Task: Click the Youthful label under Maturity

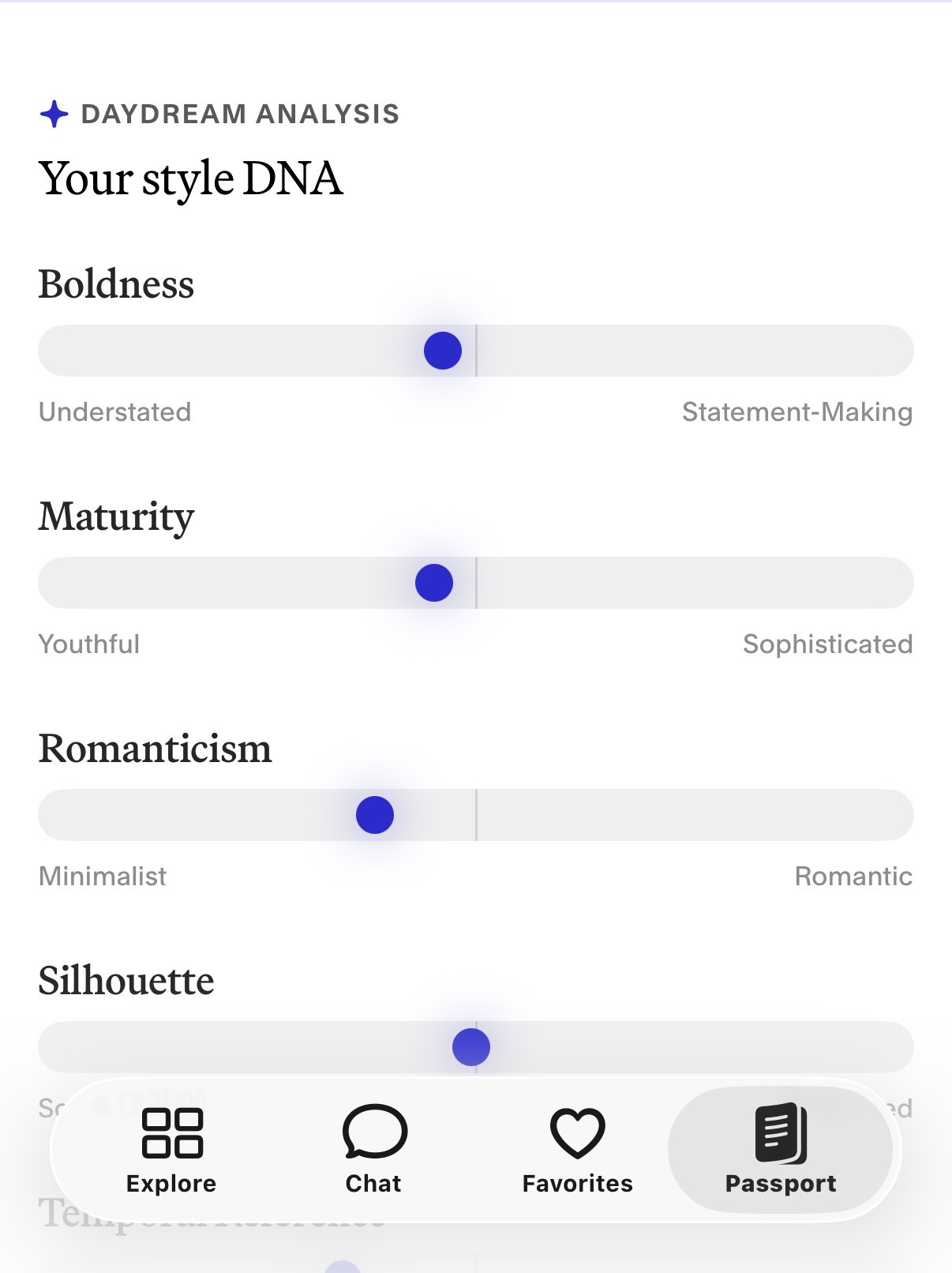Action: [89, 644]
